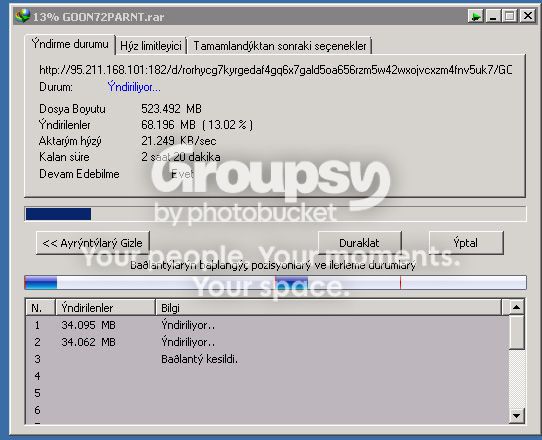The width and height of the screenshot is (542, 440).
Task: Click the green arrow tray icon button
Action: (475, 16)
